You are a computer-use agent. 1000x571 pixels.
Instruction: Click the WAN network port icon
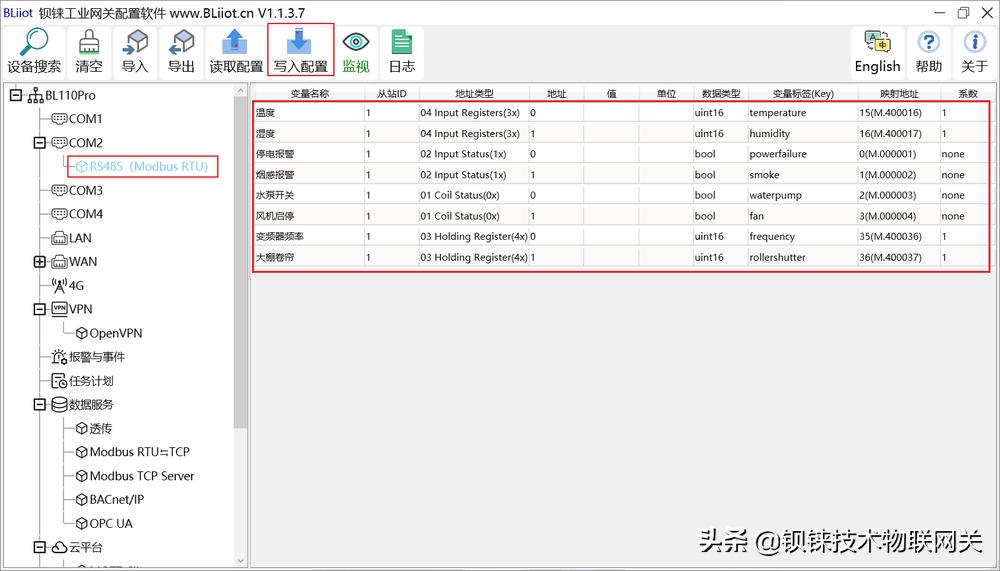pos(59,262)
